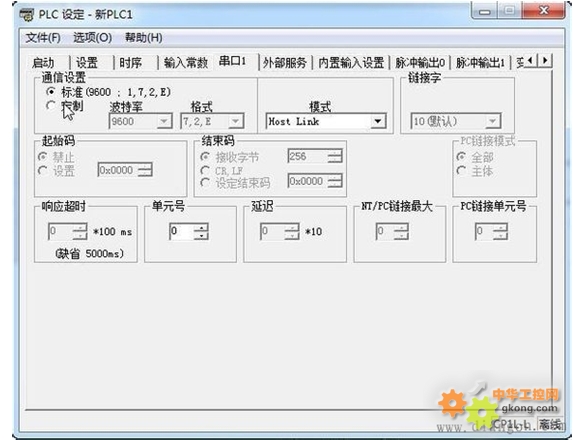
Task: Click the 单元号 number input field
Action: pos(182,231)
